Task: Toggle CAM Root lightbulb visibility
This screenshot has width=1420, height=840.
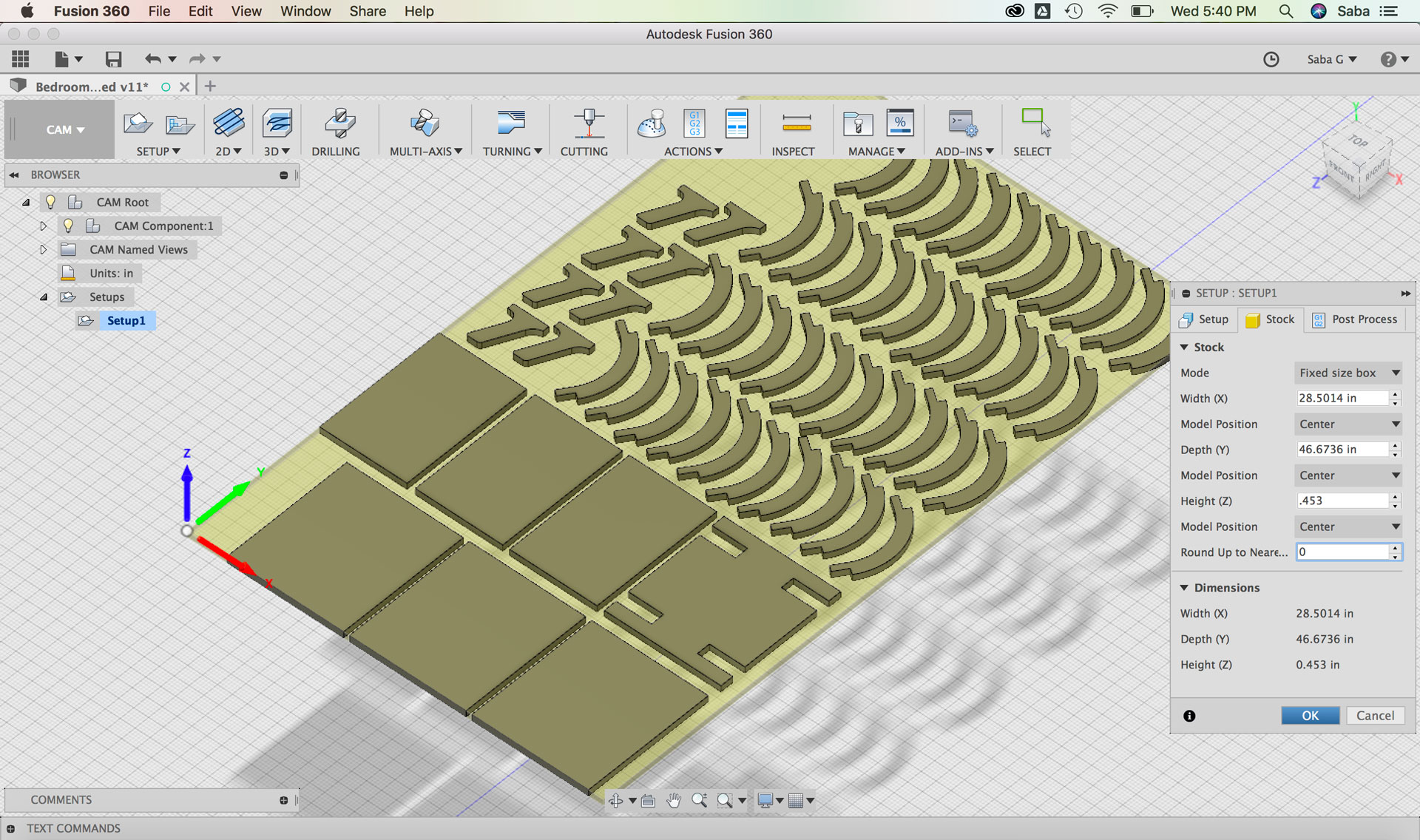Action: point(50,202)
